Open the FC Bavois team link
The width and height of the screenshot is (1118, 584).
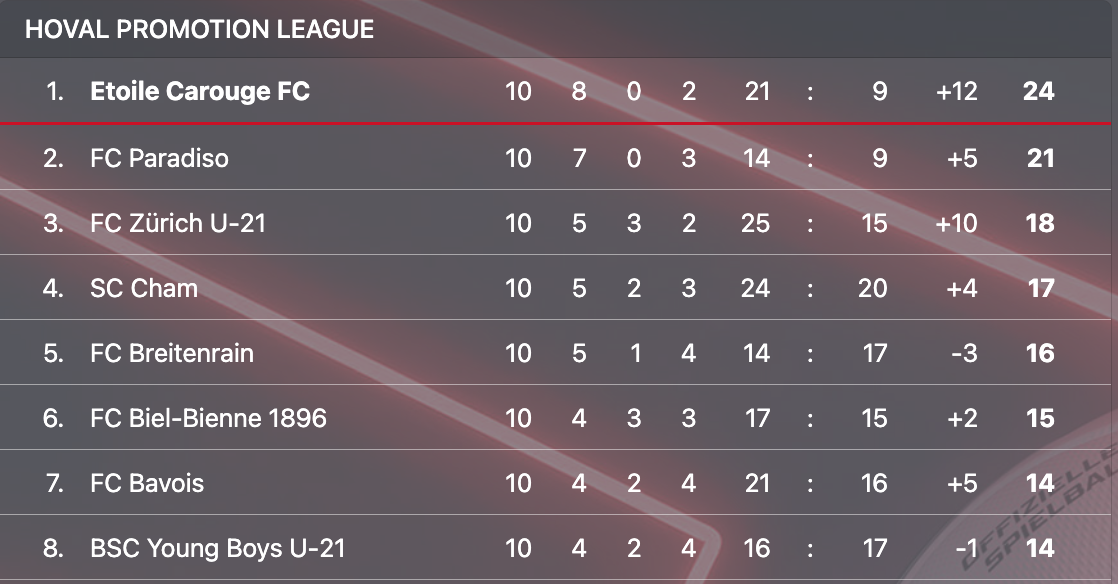(147, 483)
